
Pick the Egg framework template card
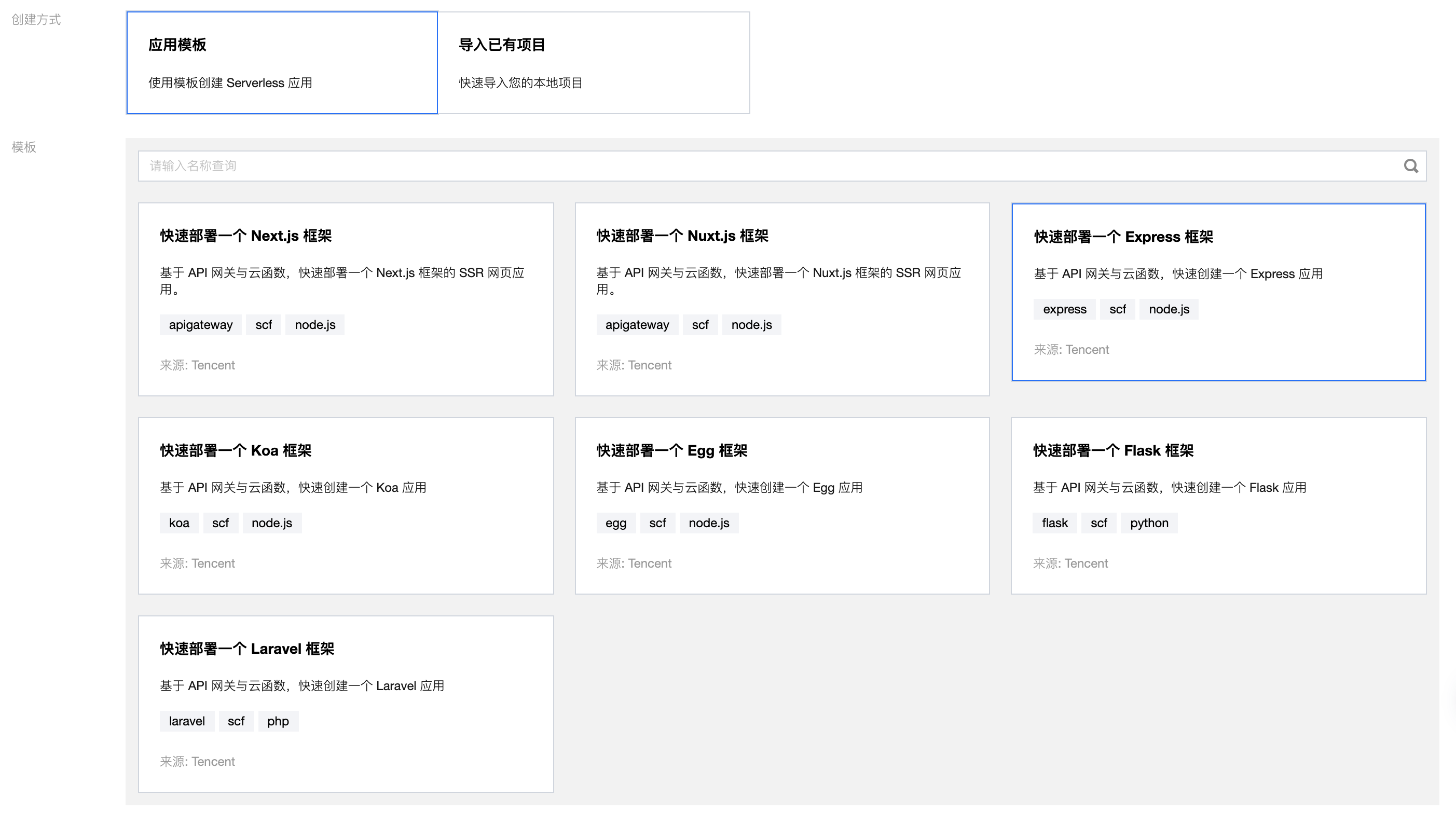782,505
